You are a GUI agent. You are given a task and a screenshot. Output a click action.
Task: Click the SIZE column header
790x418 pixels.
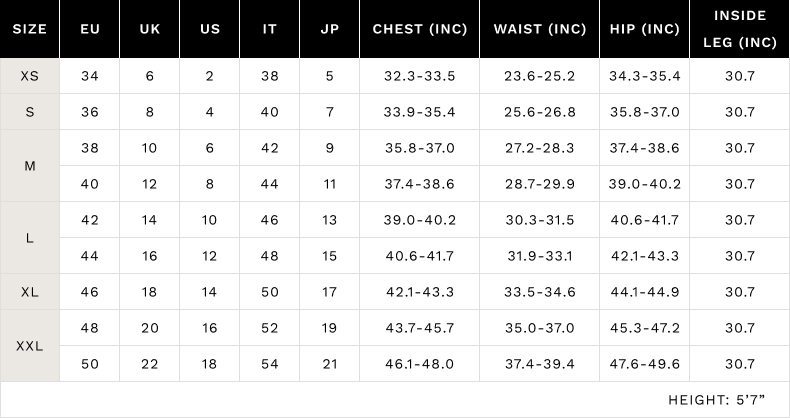tap(30, 29)
